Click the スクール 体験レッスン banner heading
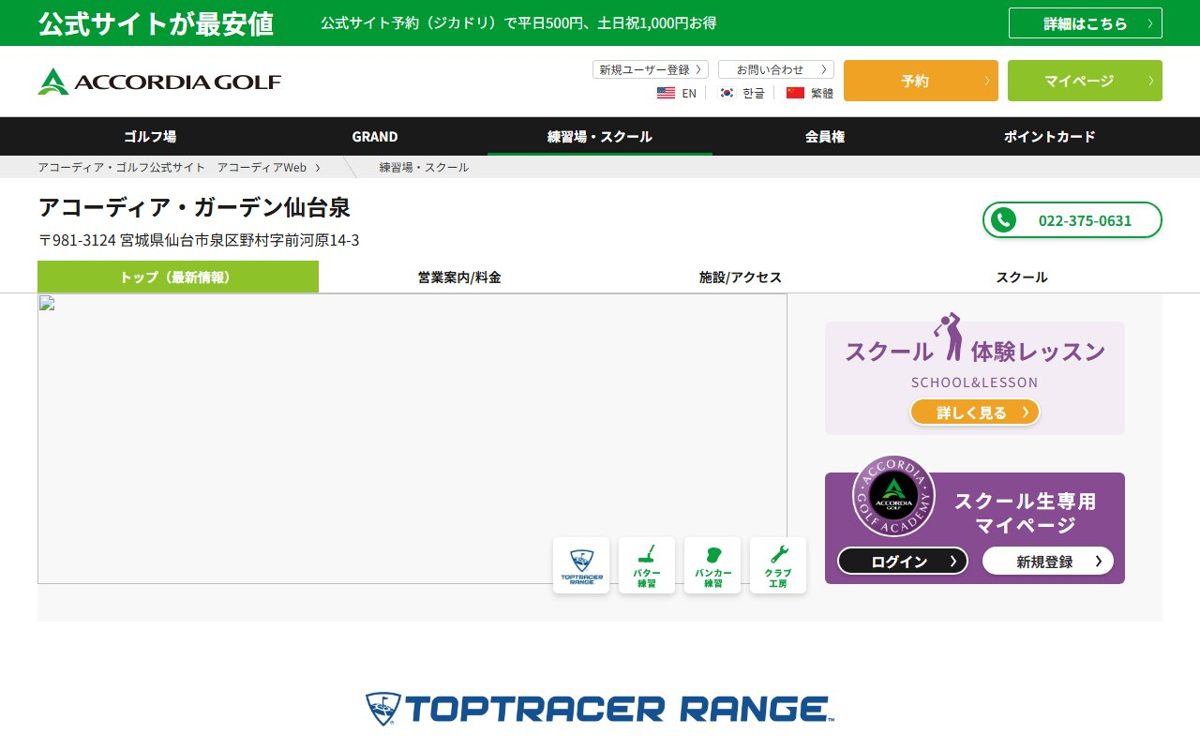Image resolution: width=1200 pixels, height=750 pixels. click(x=975, y=352)
